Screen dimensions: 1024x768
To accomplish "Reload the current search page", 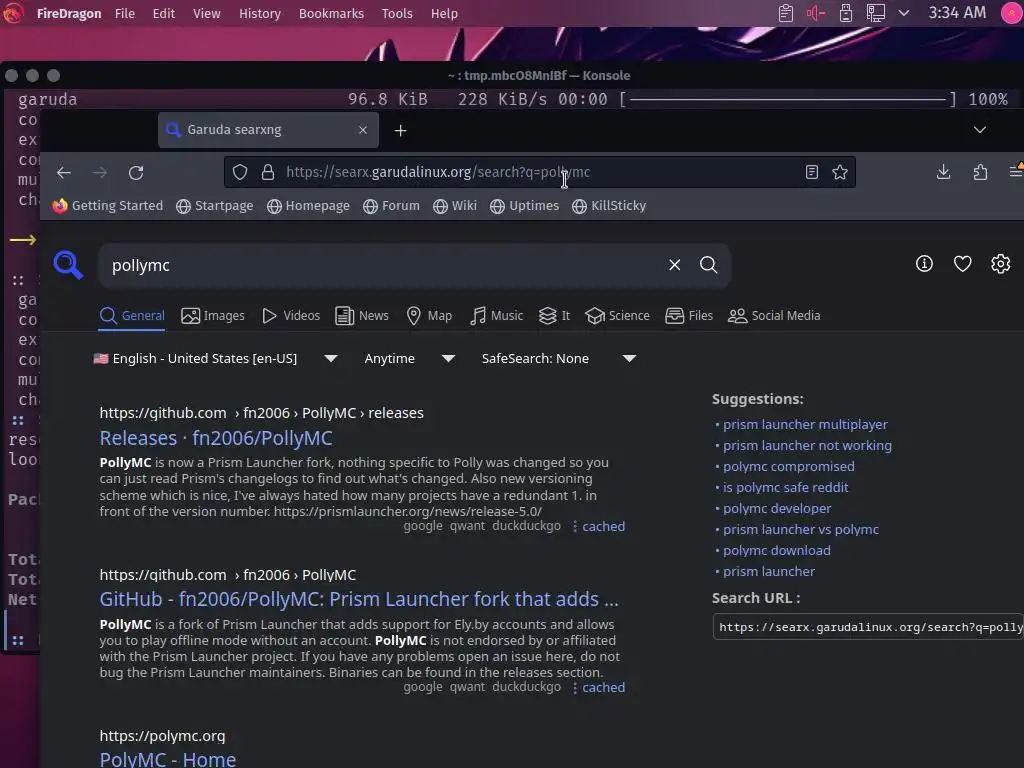I will pyautogui.click(x=136, y=172).
